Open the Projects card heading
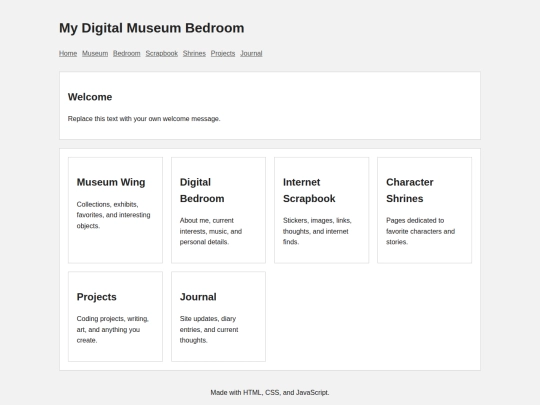540x405 pixels. (x=96, y=297)
